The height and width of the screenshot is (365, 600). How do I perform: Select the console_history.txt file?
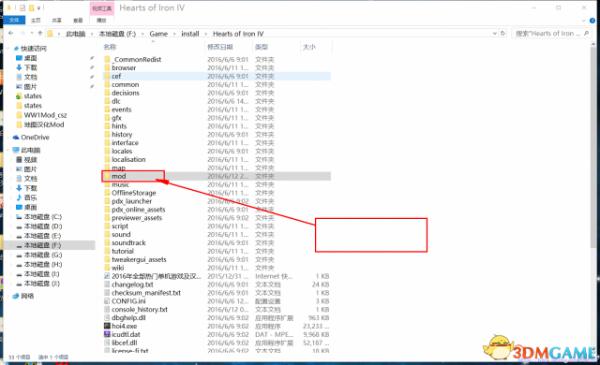coord(140,309)
